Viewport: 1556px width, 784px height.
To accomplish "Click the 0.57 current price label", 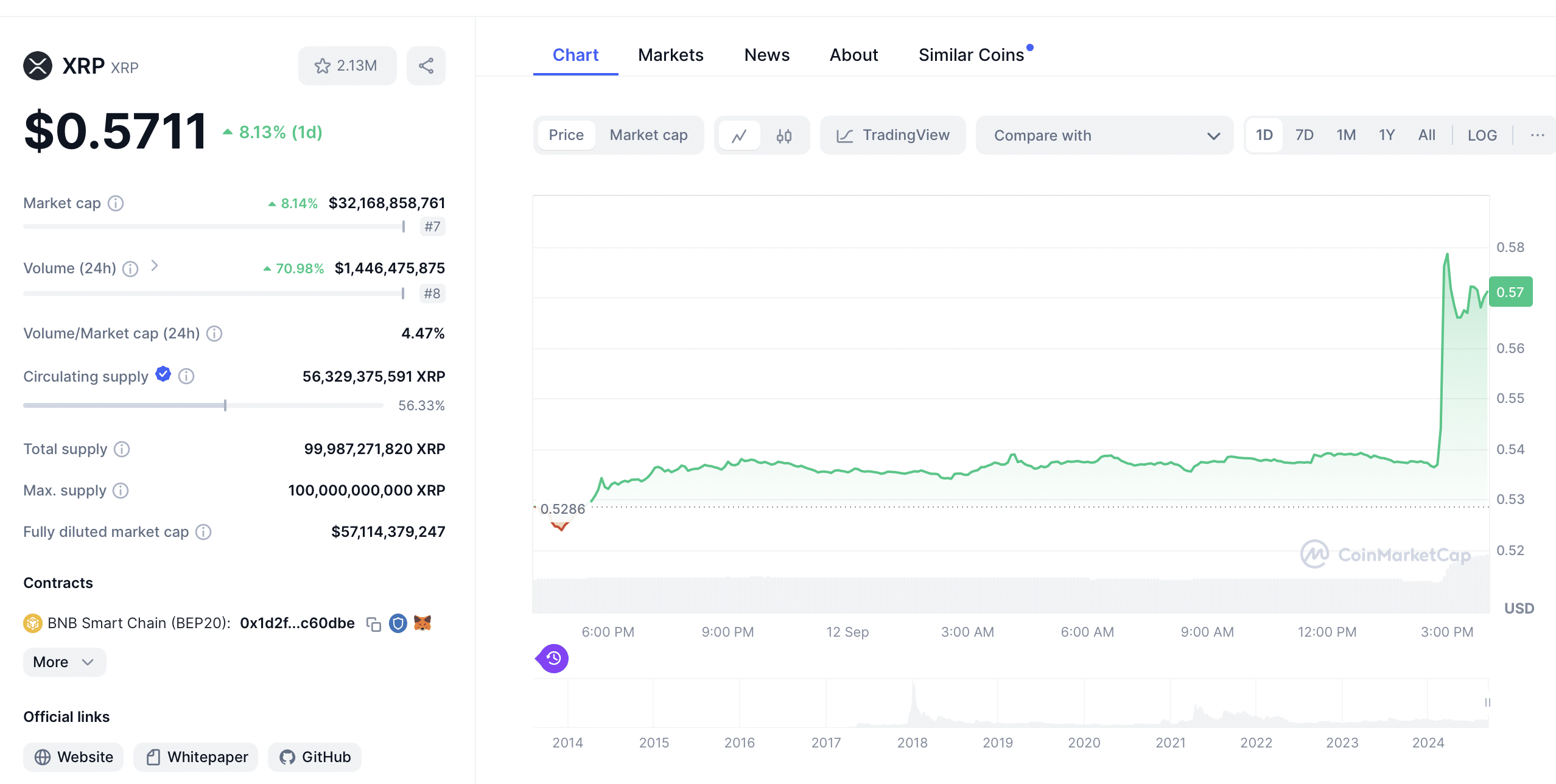I will pos(1510,292).
